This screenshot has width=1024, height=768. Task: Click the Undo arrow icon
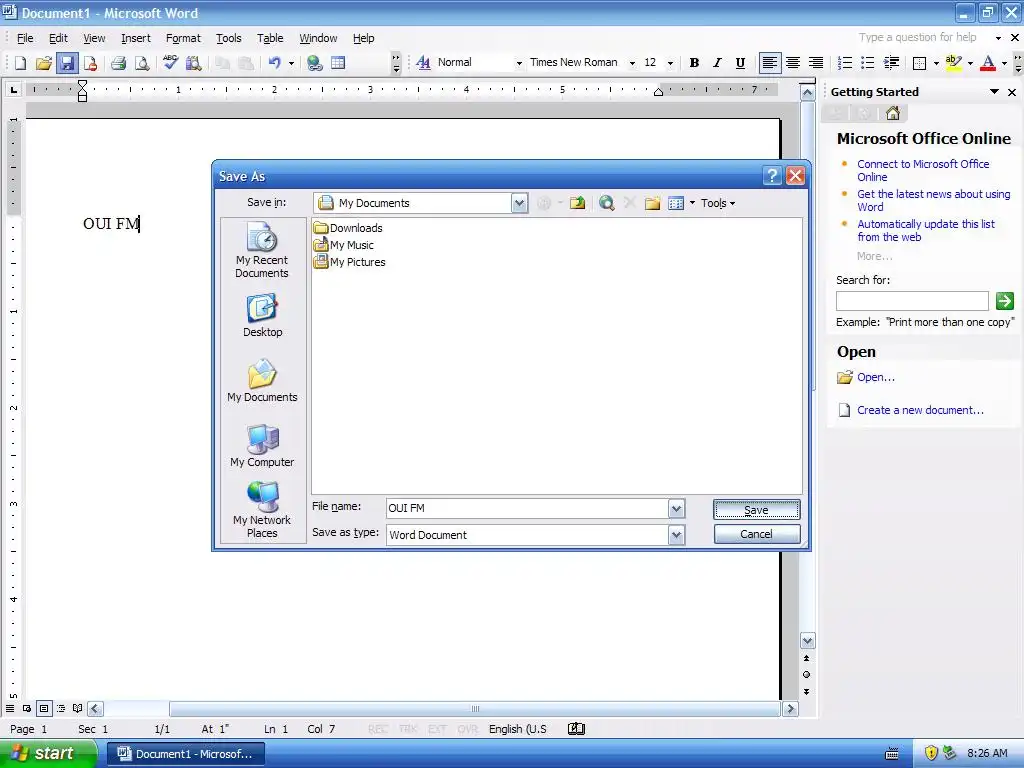pos(275,63)
